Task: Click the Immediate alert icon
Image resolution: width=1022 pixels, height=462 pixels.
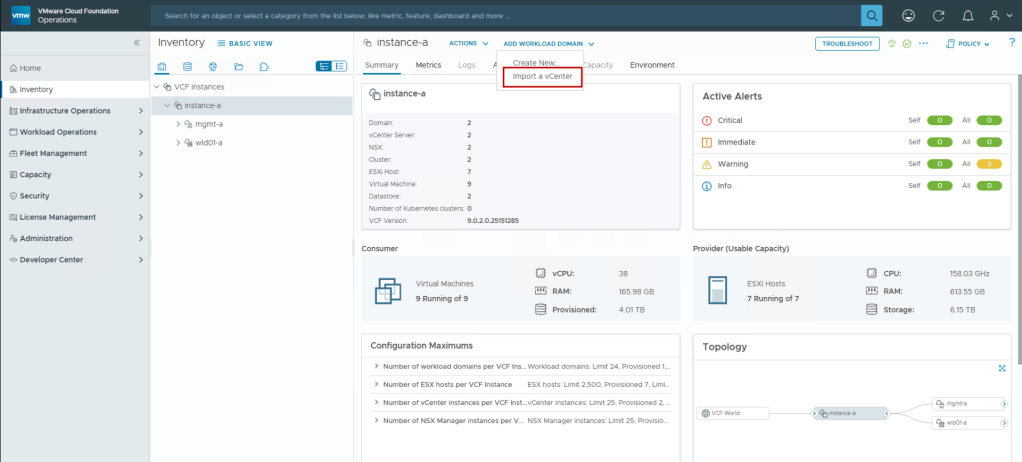Action: click(707, 142)
